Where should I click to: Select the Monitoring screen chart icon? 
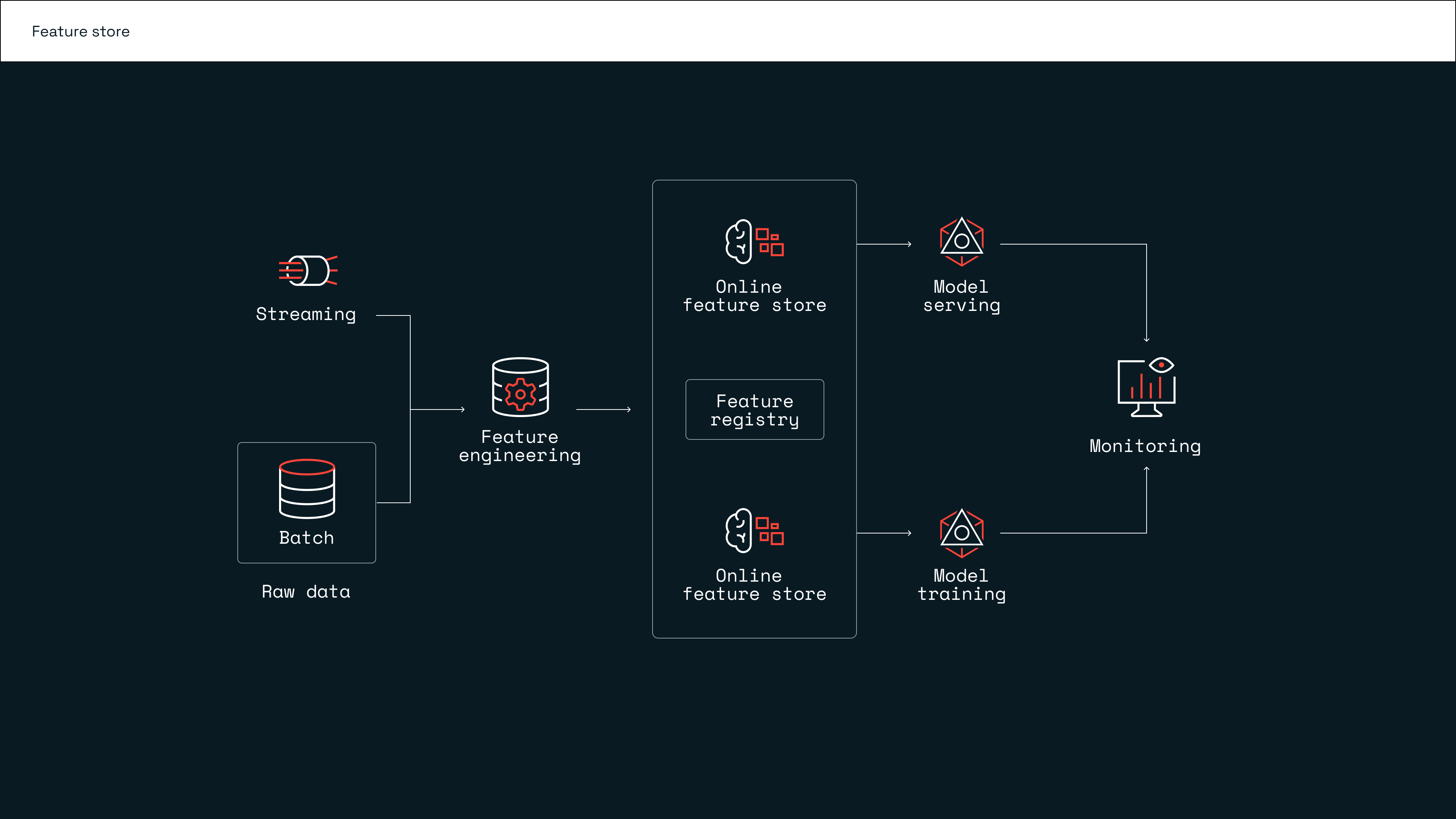click(1146, 387)
